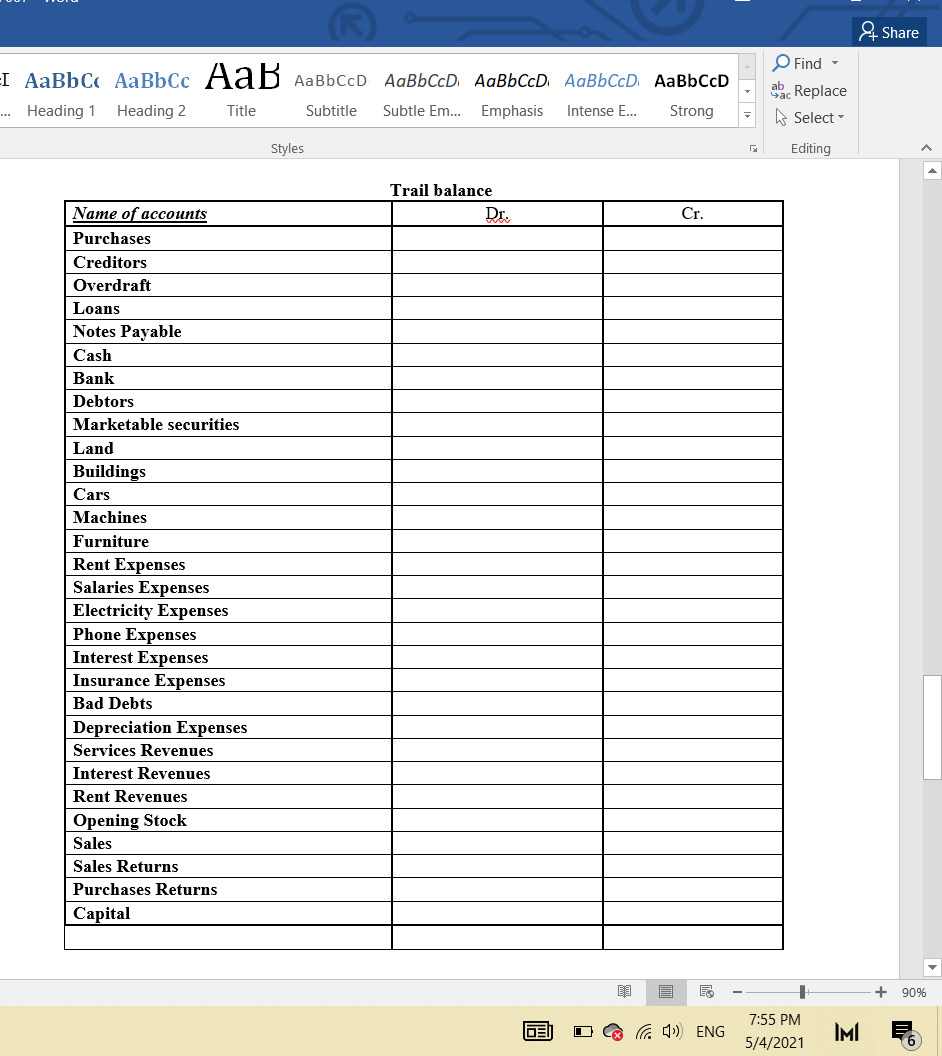The width and height of the screenshot is (942, 1056).
Task: Click the Buildings row label
Action: pos(109,471)
